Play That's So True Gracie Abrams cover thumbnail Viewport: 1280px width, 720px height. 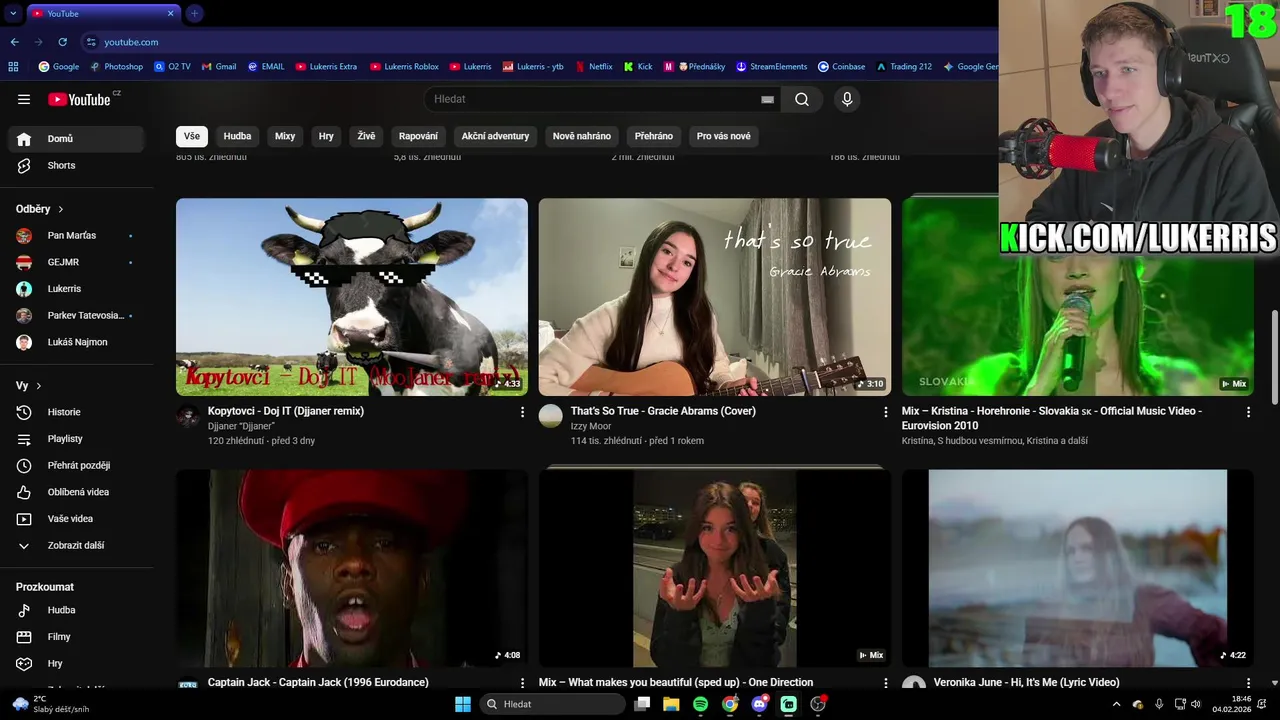tap(715, 297)
